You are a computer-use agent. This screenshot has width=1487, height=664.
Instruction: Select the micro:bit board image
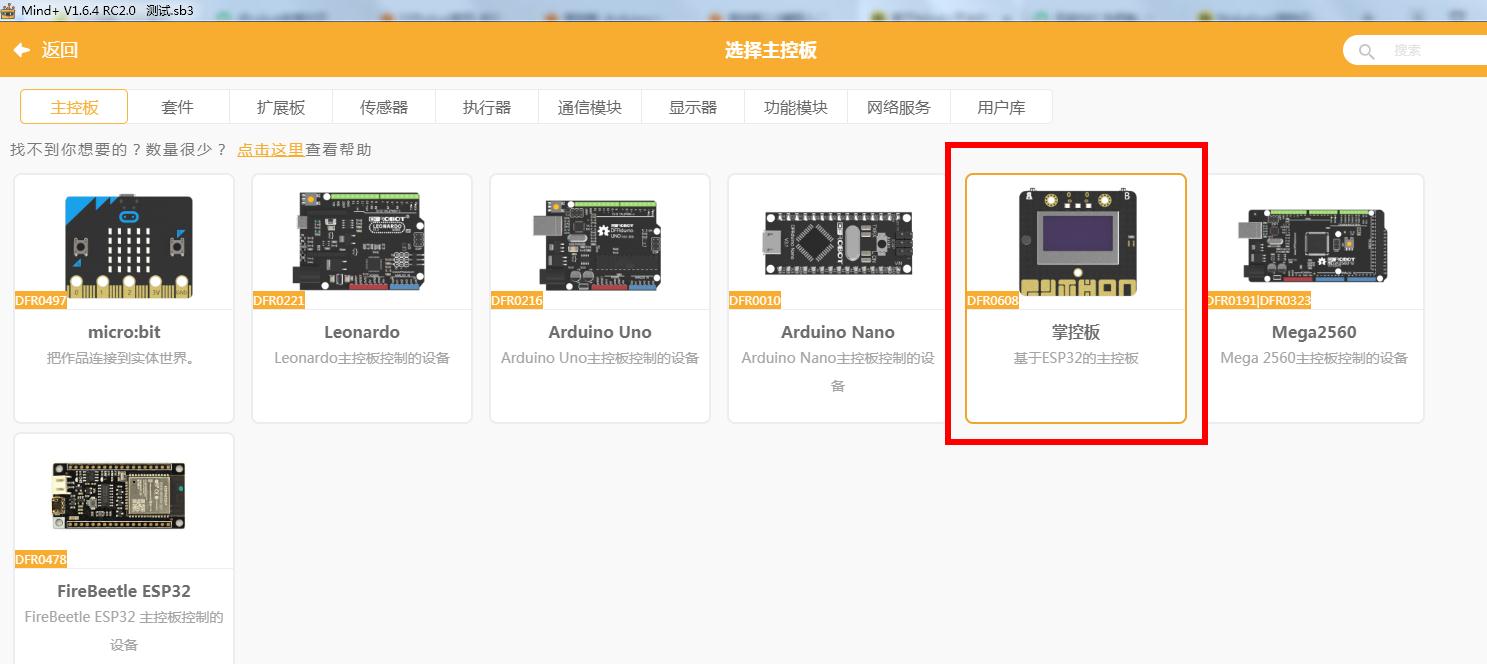coord(129,247)
